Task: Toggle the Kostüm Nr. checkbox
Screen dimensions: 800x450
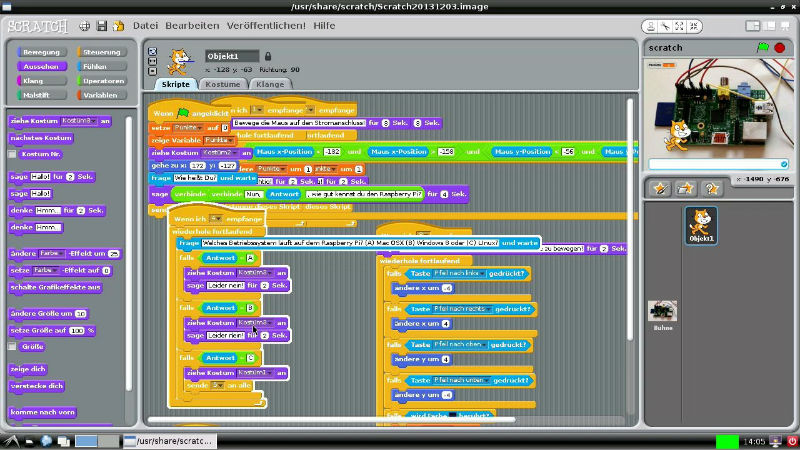Action: [12, 154]
